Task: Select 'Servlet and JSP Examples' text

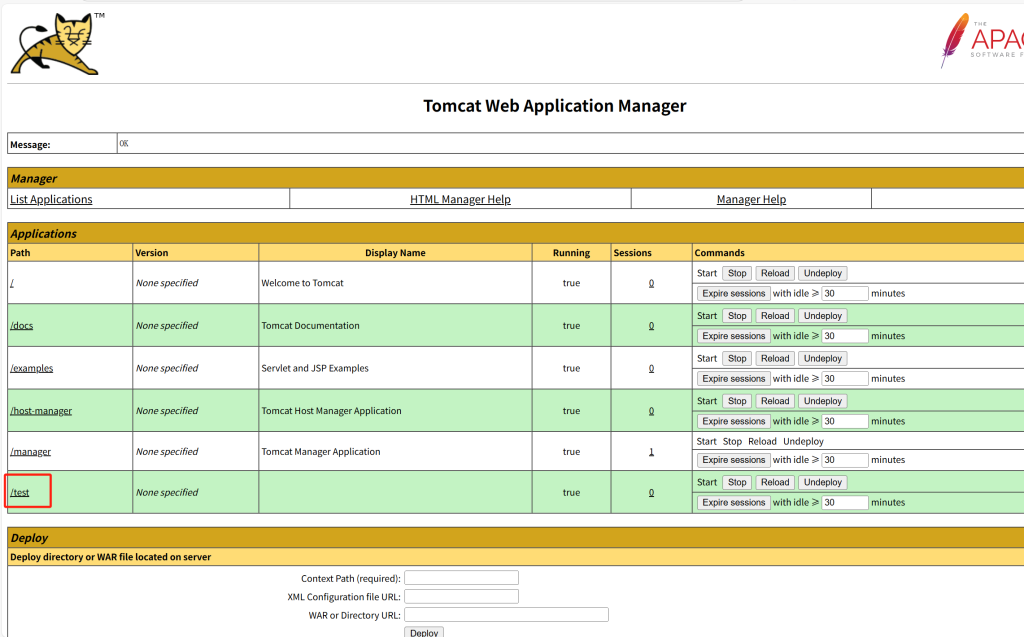Action: point(315,368)
